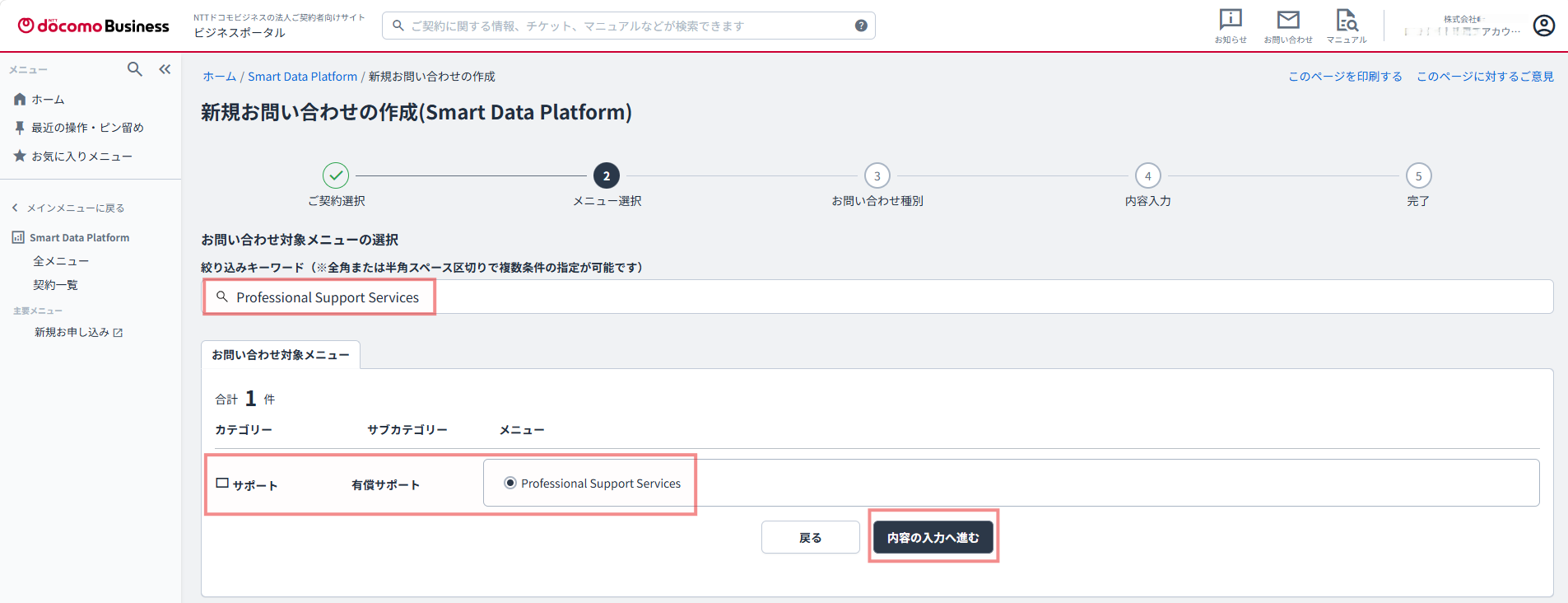1568x603 pixels.
Task: Follow the ホーム breadcrumb link
Action: [x=220, y=77]
